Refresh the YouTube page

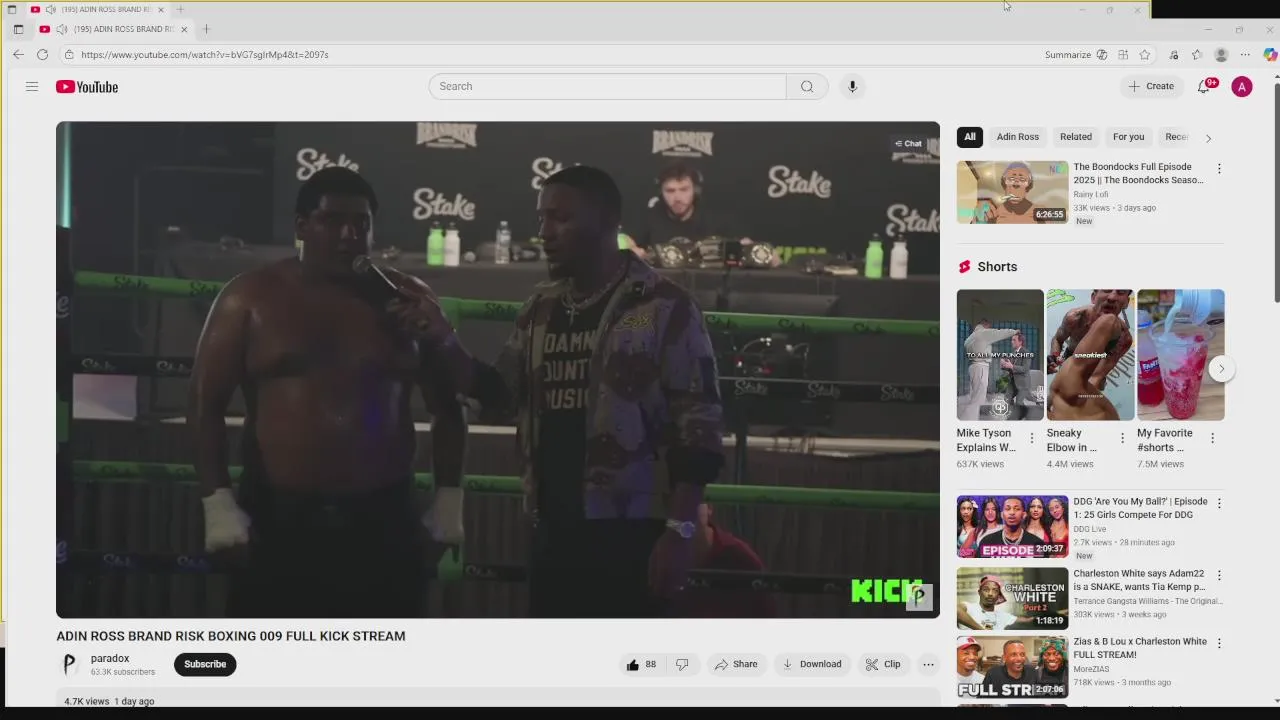(x=42, y=54)
